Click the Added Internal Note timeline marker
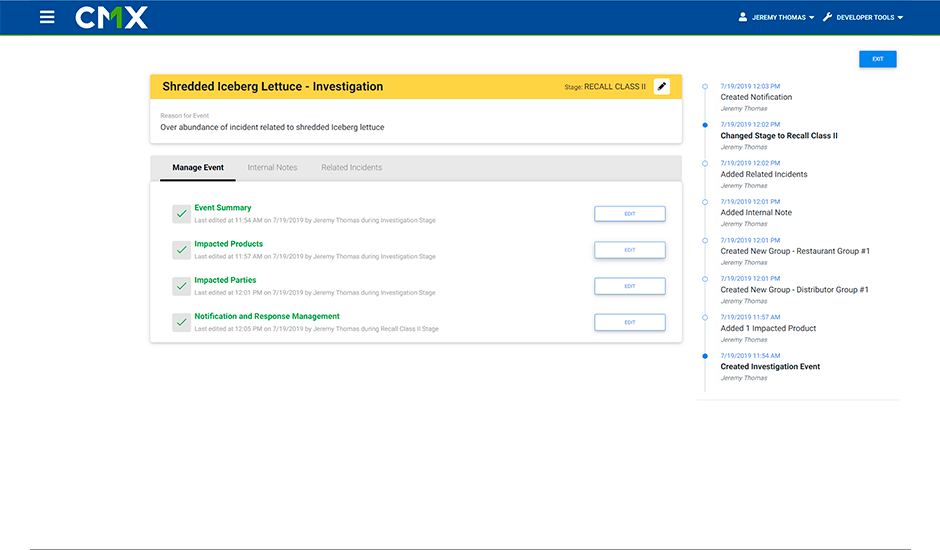Viewport: 940px width, 550px height. (x=705, y=202)
